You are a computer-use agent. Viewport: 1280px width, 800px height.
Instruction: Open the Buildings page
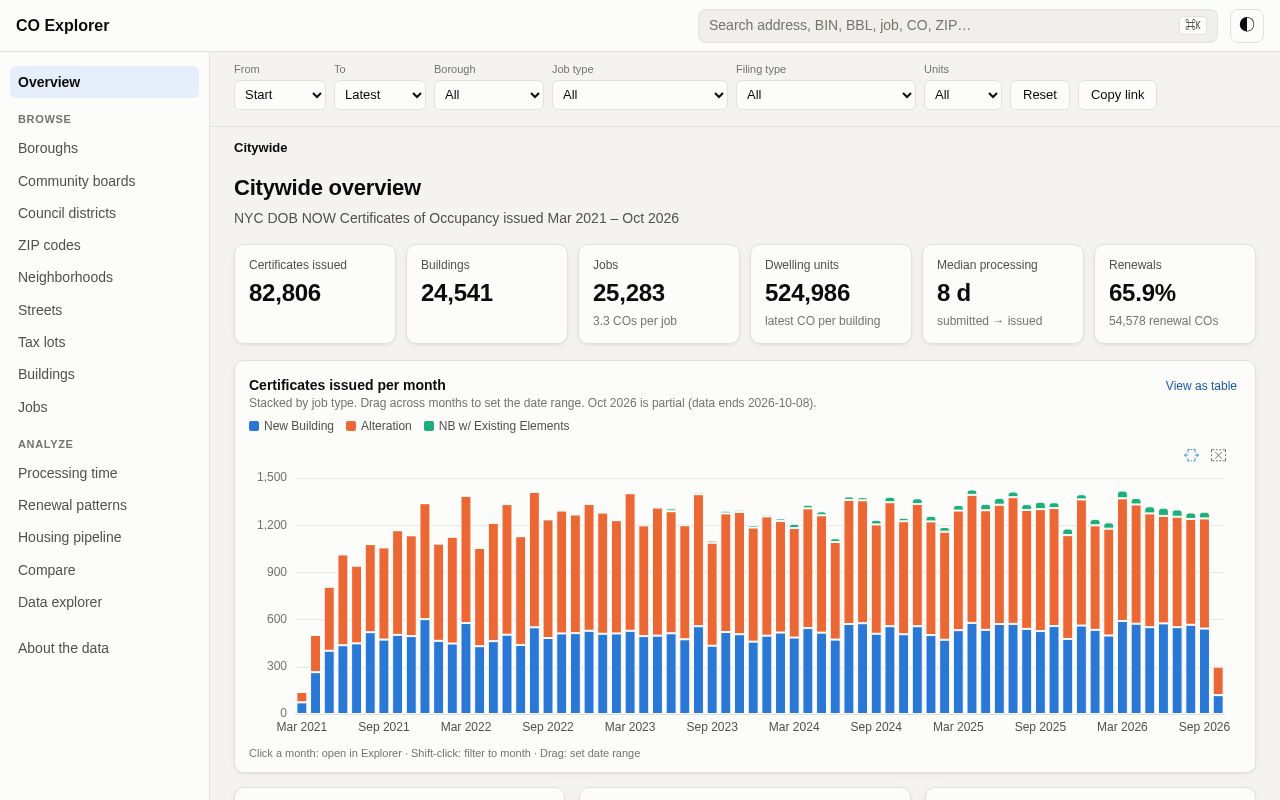point(104,374)
